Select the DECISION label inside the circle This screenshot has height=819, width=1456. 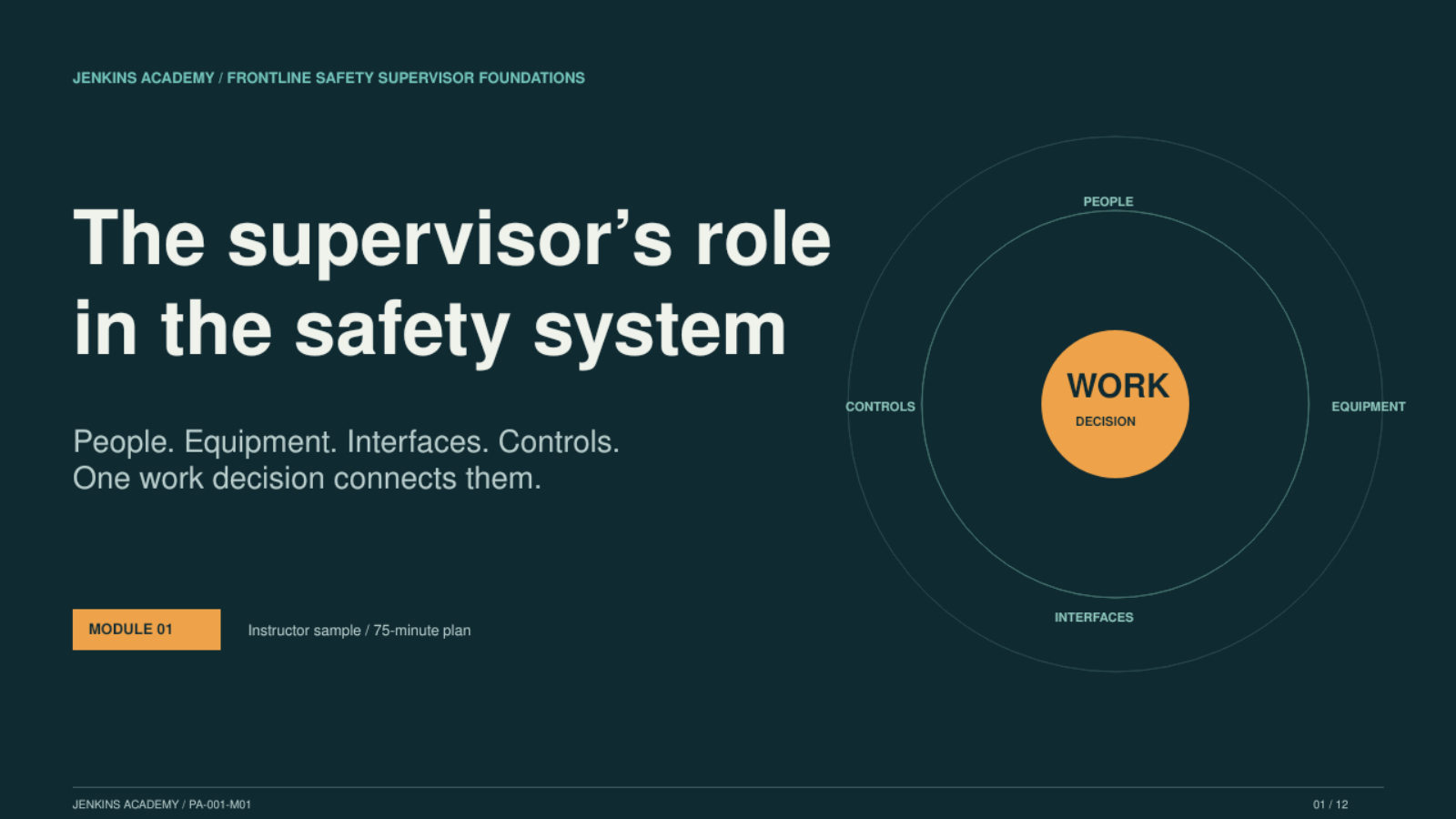(x=1106, y=421)
